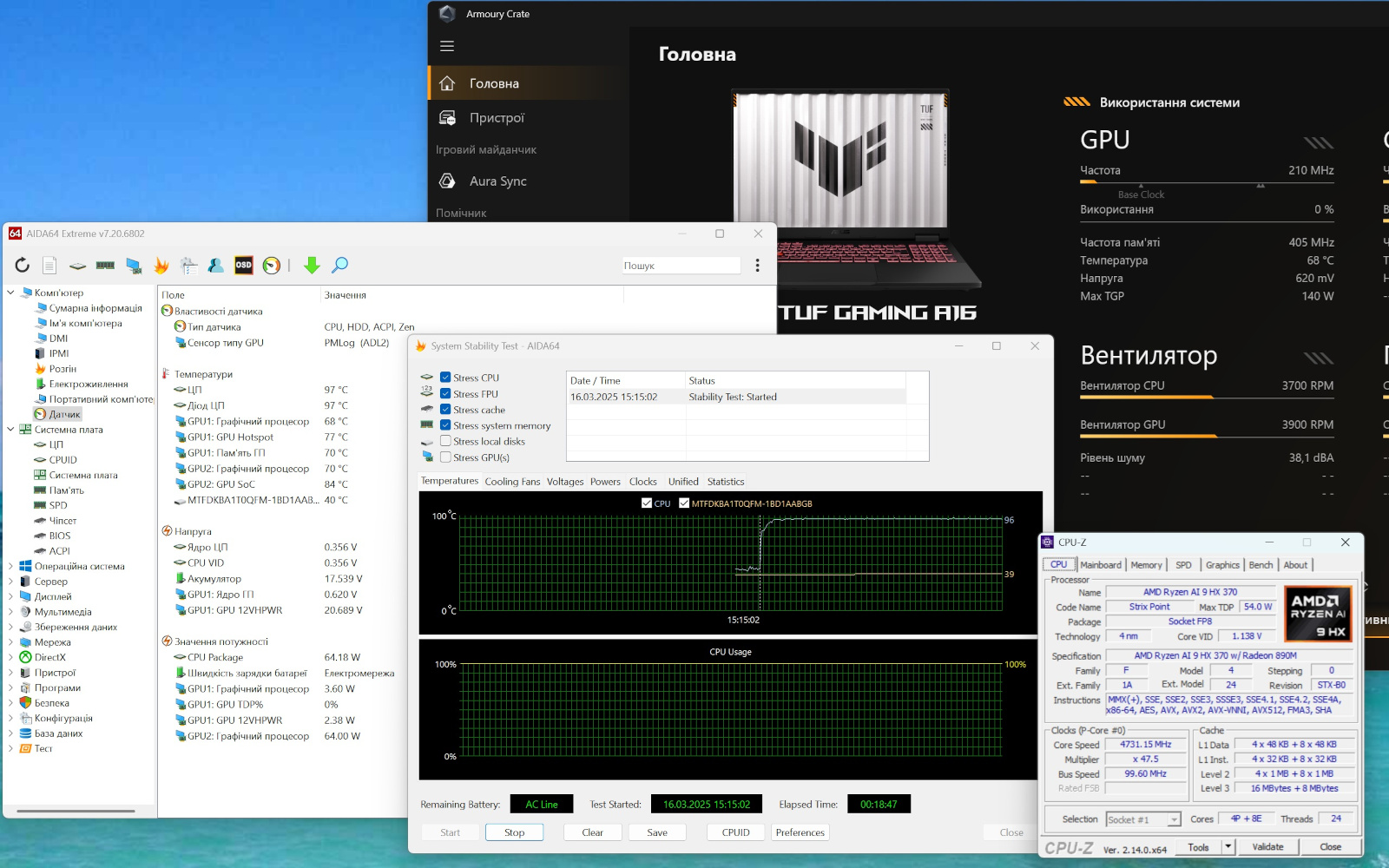Open Memory tab in CPU-Z
The image size is (1389, 868).
(x=1146, y=565)
